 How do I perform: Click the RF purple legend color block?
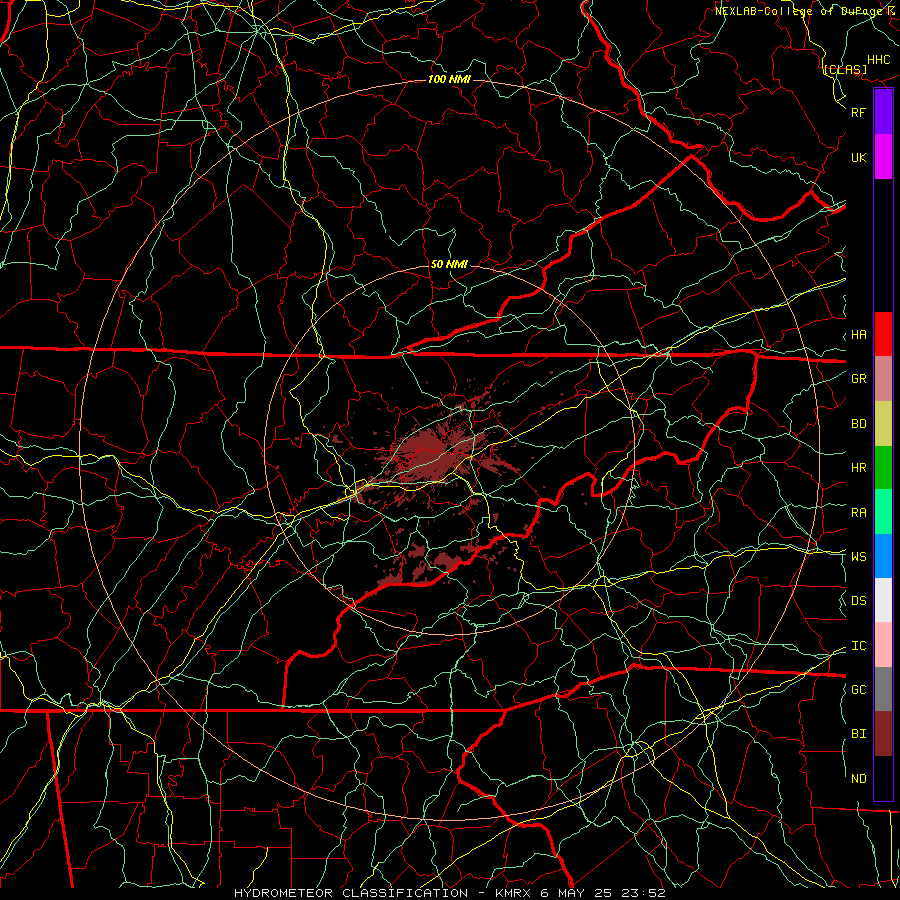point(883,112)
